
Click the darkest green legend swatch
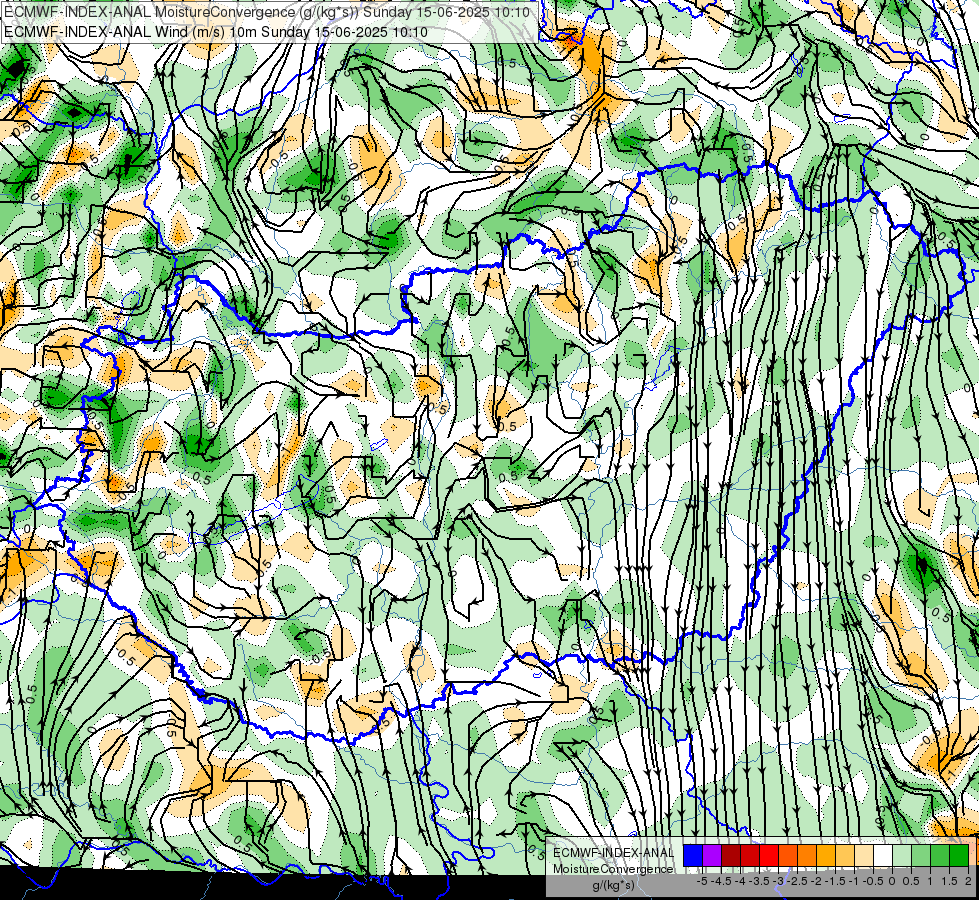[x=959, y=855]
